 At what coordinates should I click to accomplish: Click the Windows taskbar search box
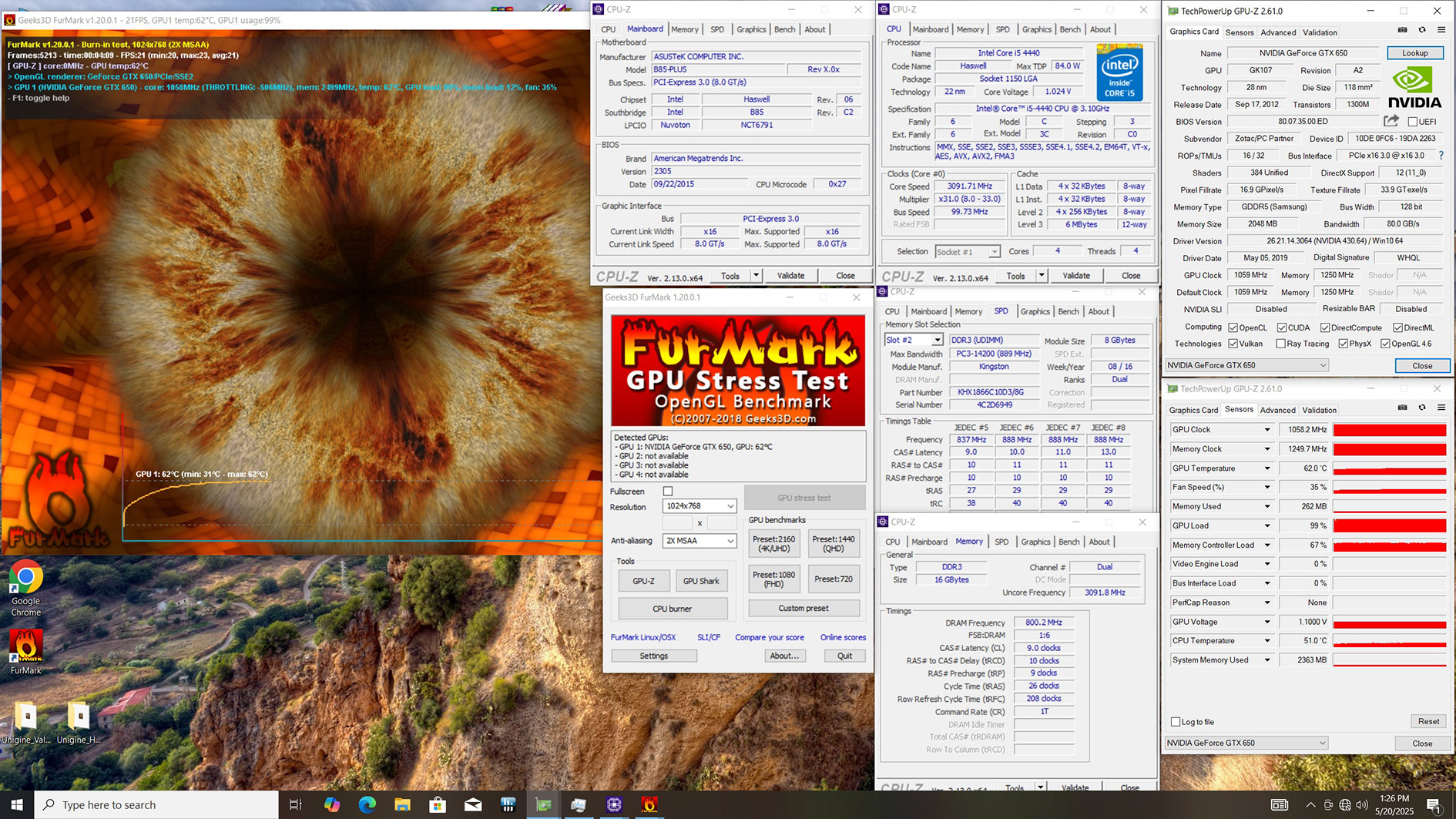tap(156, 804)
